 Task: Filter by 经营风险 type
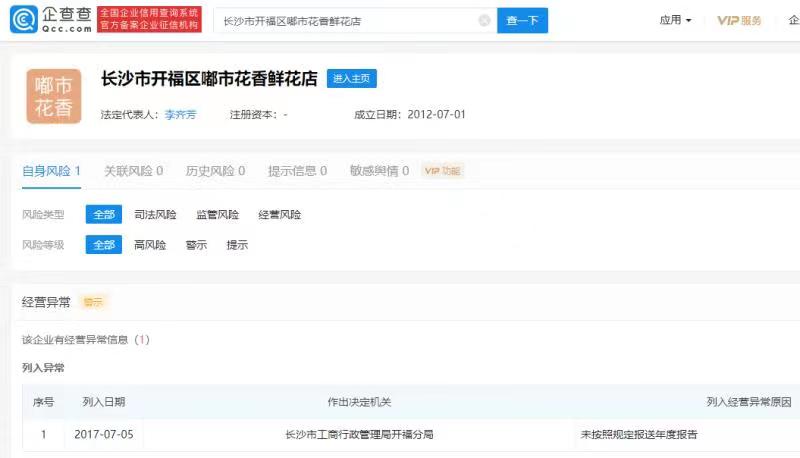(x=280, y=215)
